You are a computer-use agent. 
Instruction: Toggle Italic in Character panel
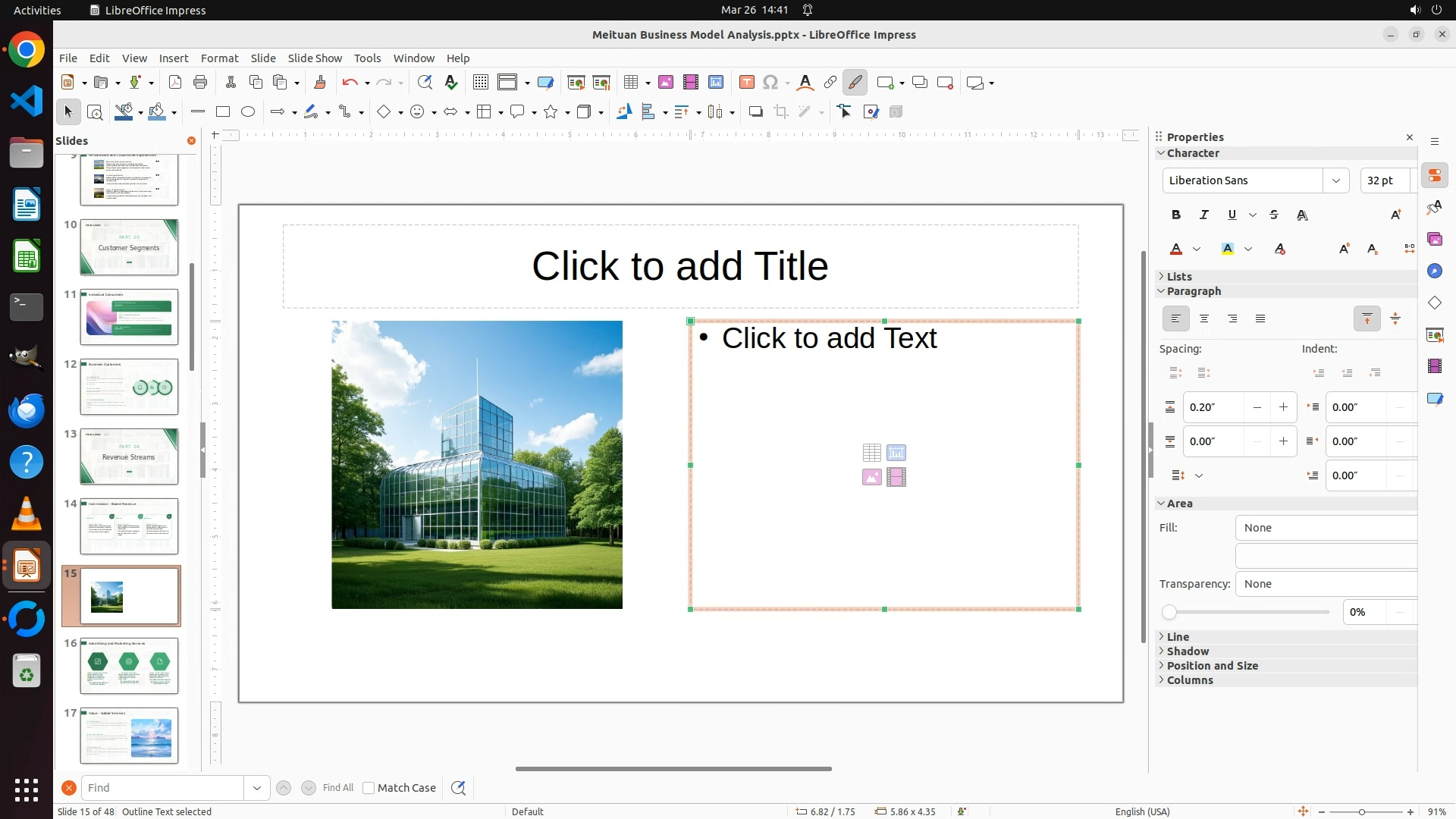coord(1204,215)
